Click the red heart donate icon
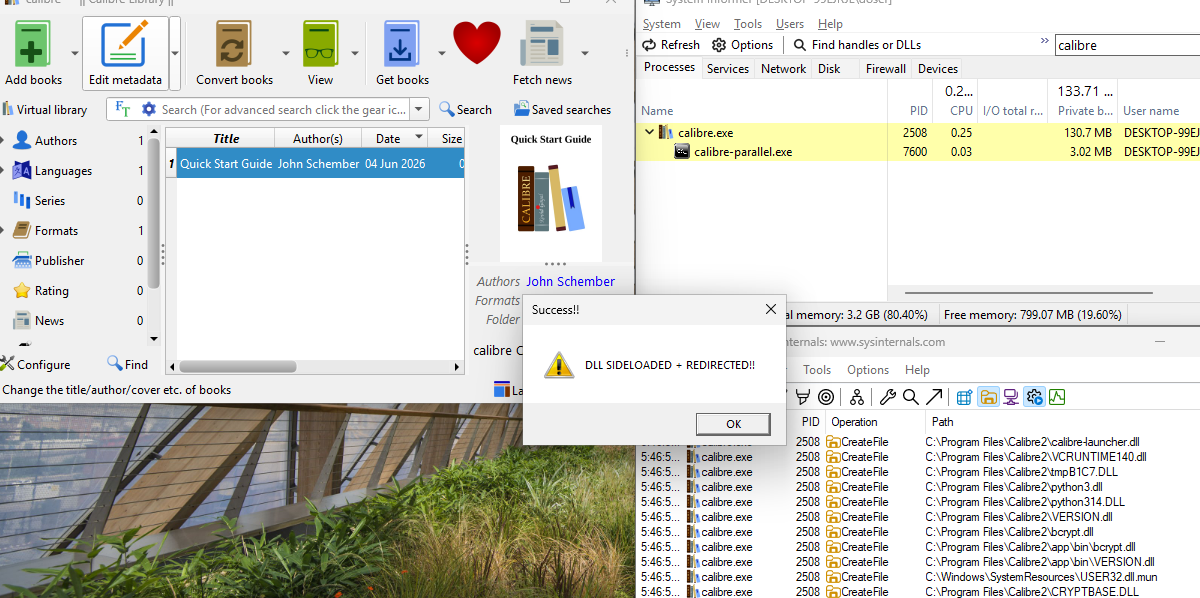 coord(477,43)
